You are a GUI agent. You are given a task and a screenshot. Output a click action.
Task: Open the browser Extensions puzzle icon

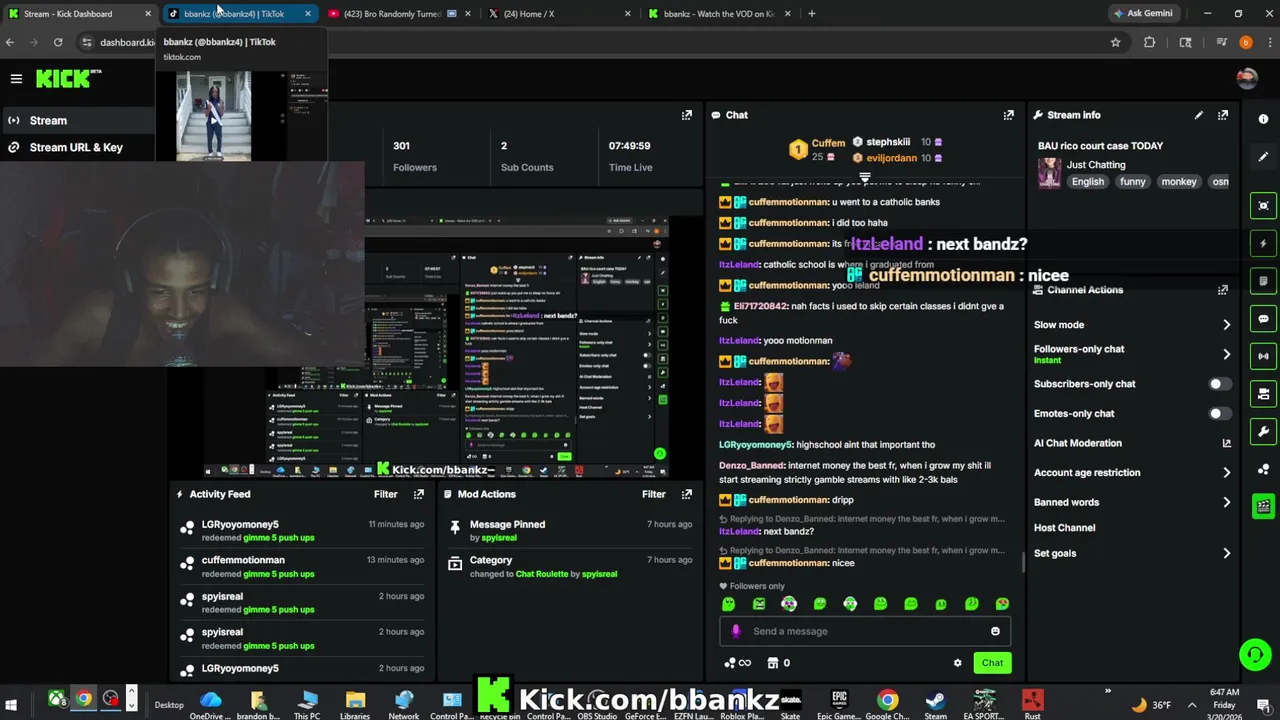[x=1149, y=42]
